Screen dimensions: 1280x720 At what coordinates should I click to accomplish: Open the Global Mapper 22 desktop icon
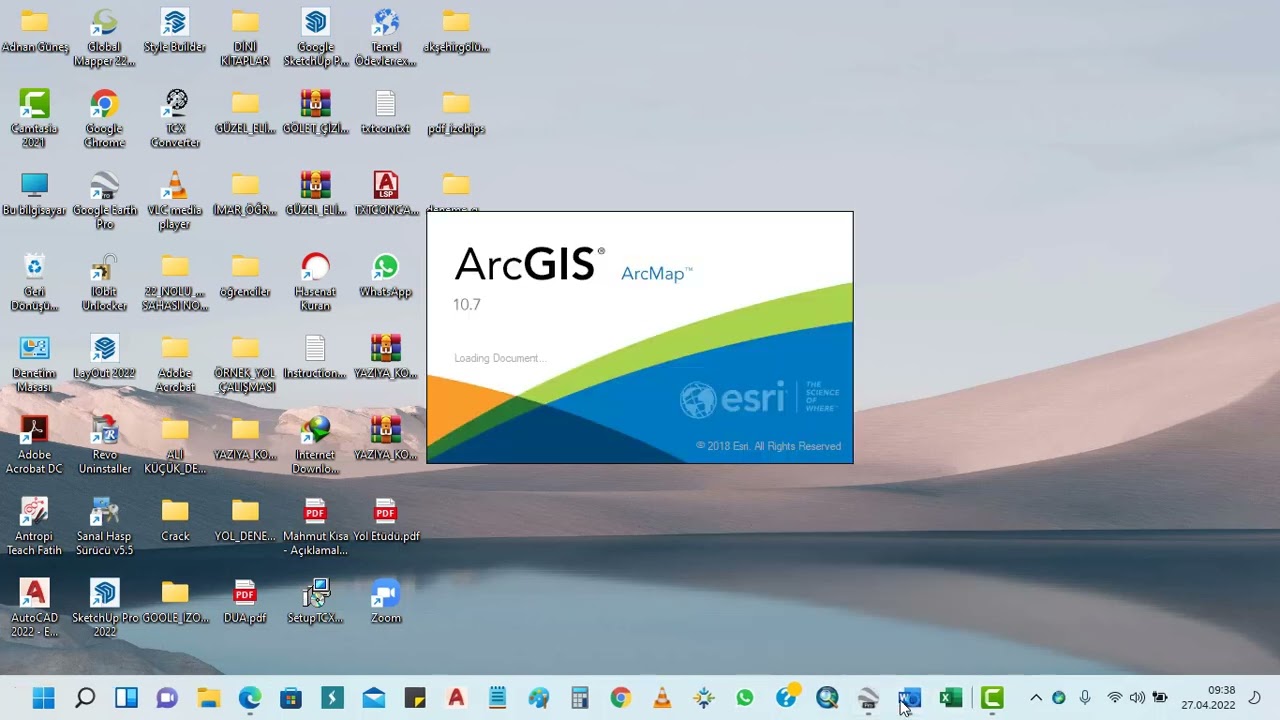tap(104, 38)
